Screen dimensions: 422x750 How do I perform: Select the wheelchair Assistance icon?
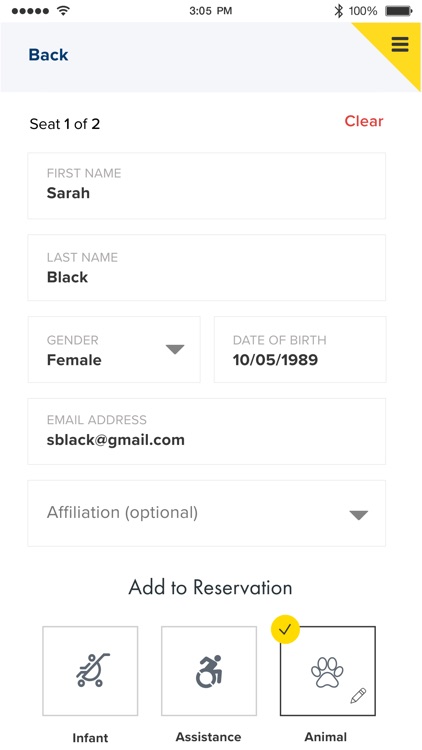[209, 672]
